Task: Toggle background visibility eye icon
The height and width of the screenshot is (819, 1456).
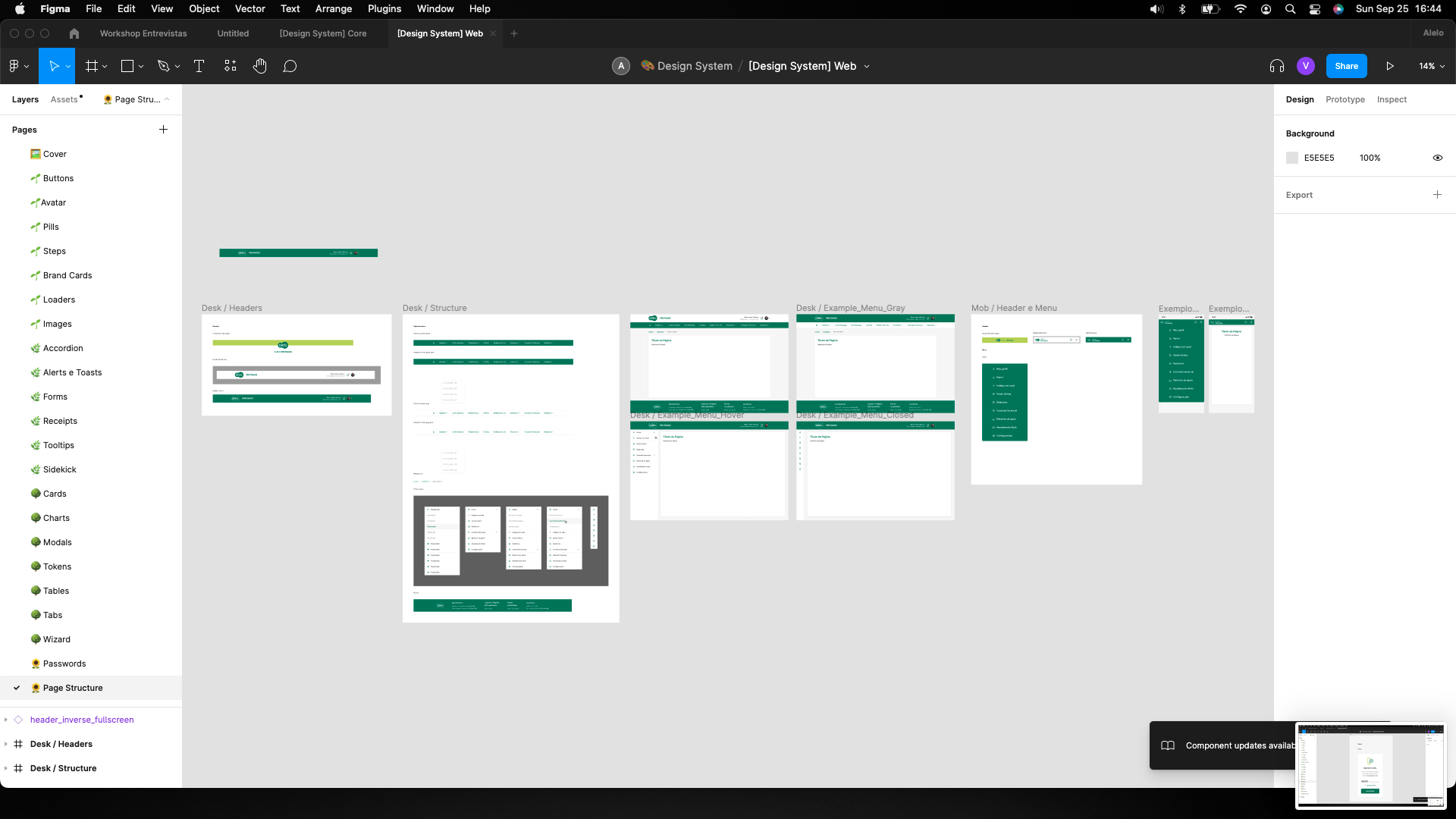Action: (1437, 158)
